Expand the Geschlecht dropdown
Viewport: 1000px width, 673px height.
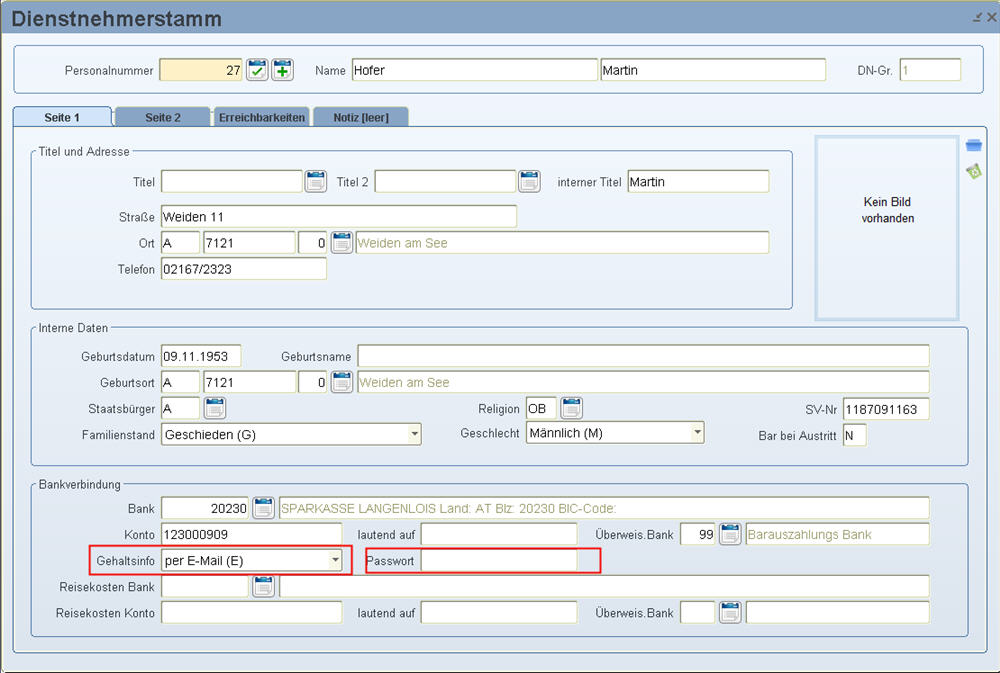point(697,433)
